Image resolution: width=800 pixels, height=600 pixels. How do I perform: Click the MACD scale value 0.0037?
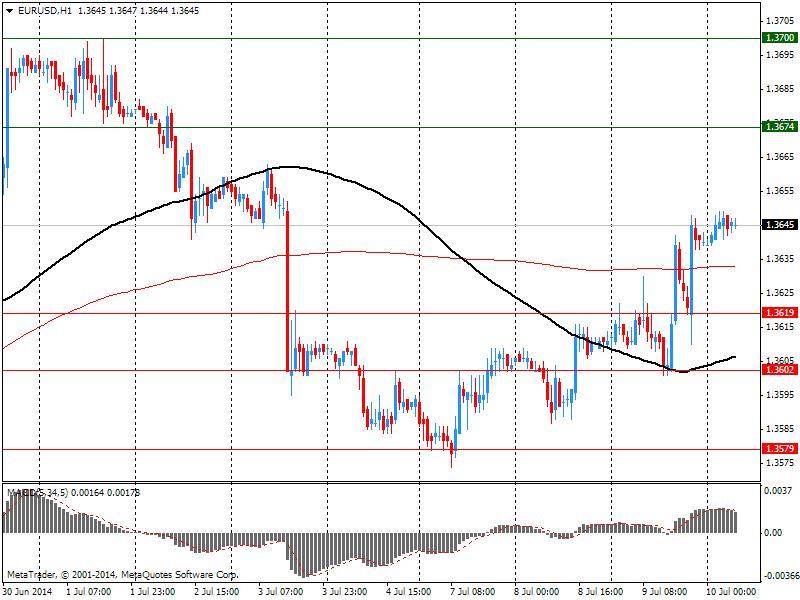[x=778, y=490]
